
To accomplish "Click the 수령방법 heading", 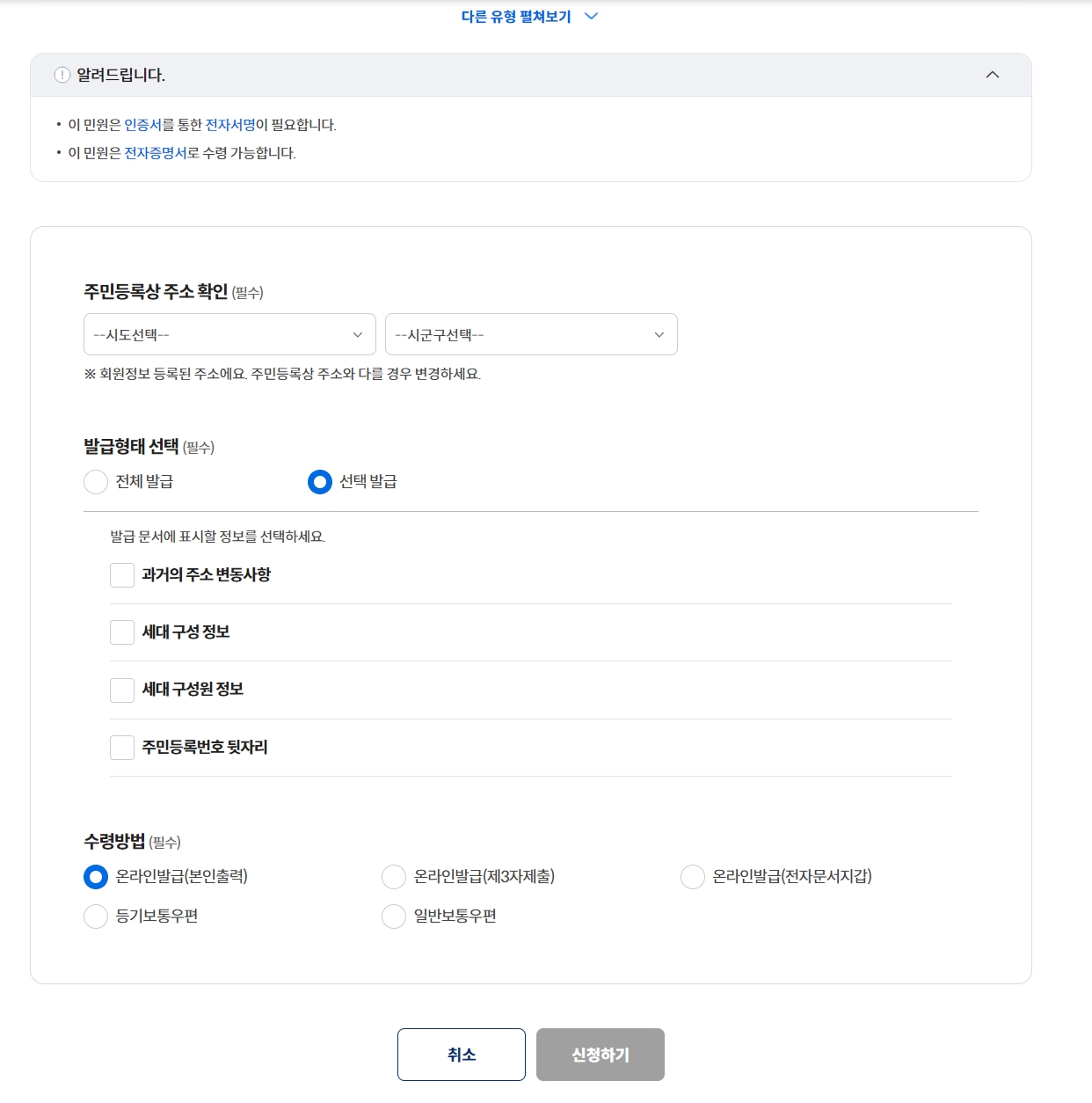I will 114,841.
